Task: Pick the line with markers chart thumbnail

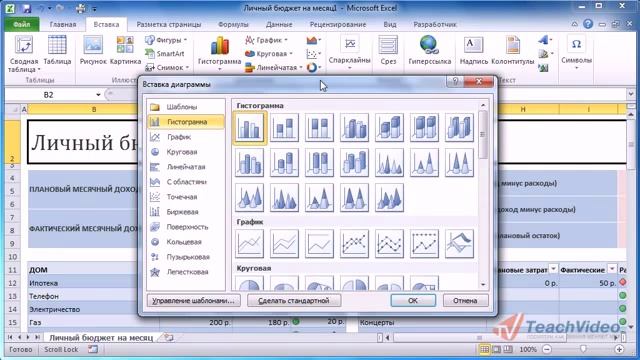Action: coord(354,244)
